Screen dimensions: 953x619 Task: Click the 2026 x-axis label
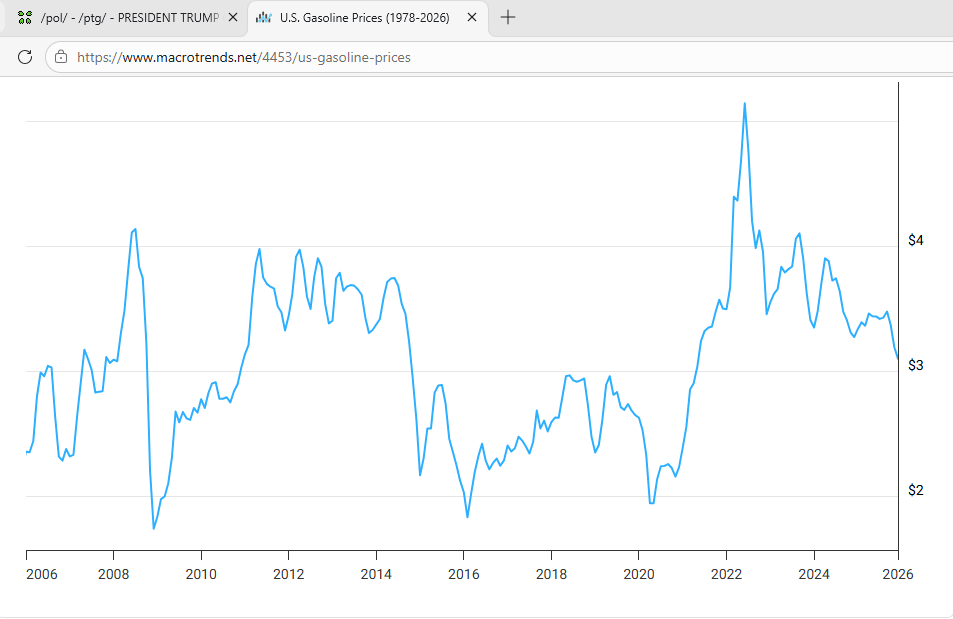(x=898, y=574)
